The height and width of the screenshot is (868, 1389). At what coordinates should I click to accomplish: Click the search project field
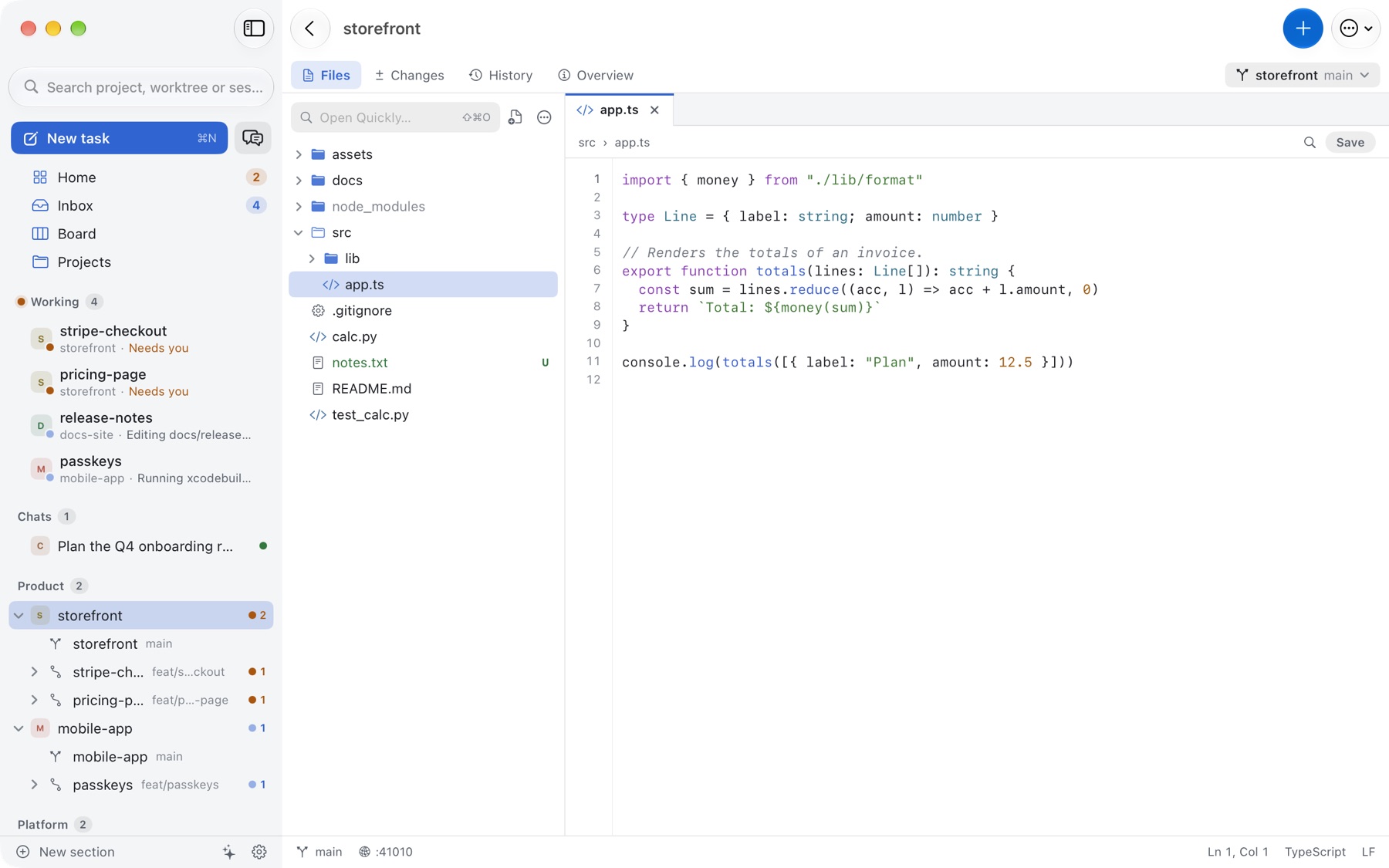click(141, 87)
